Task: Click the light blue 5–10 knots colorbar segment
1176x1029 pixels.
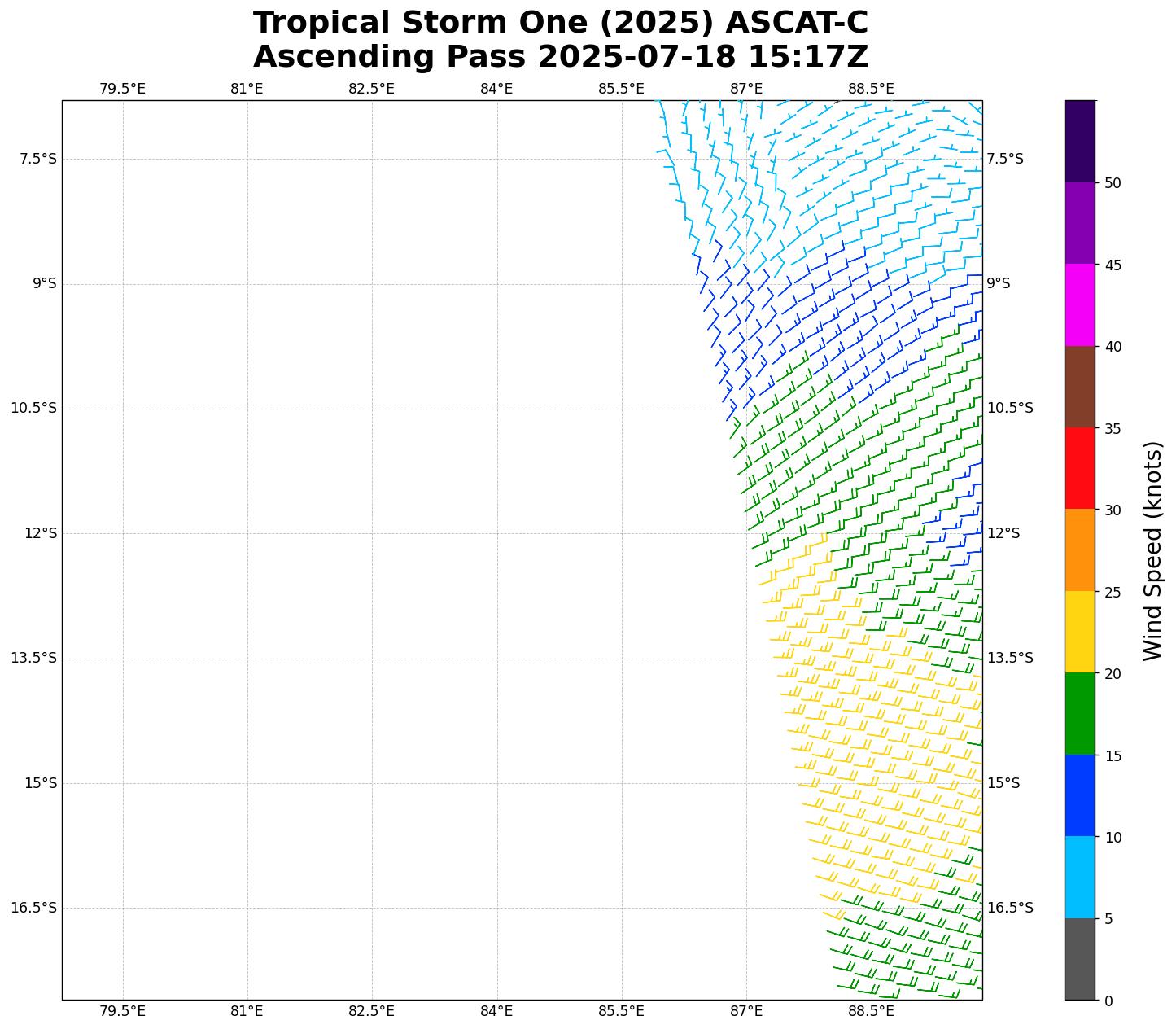Action: 1080,878
